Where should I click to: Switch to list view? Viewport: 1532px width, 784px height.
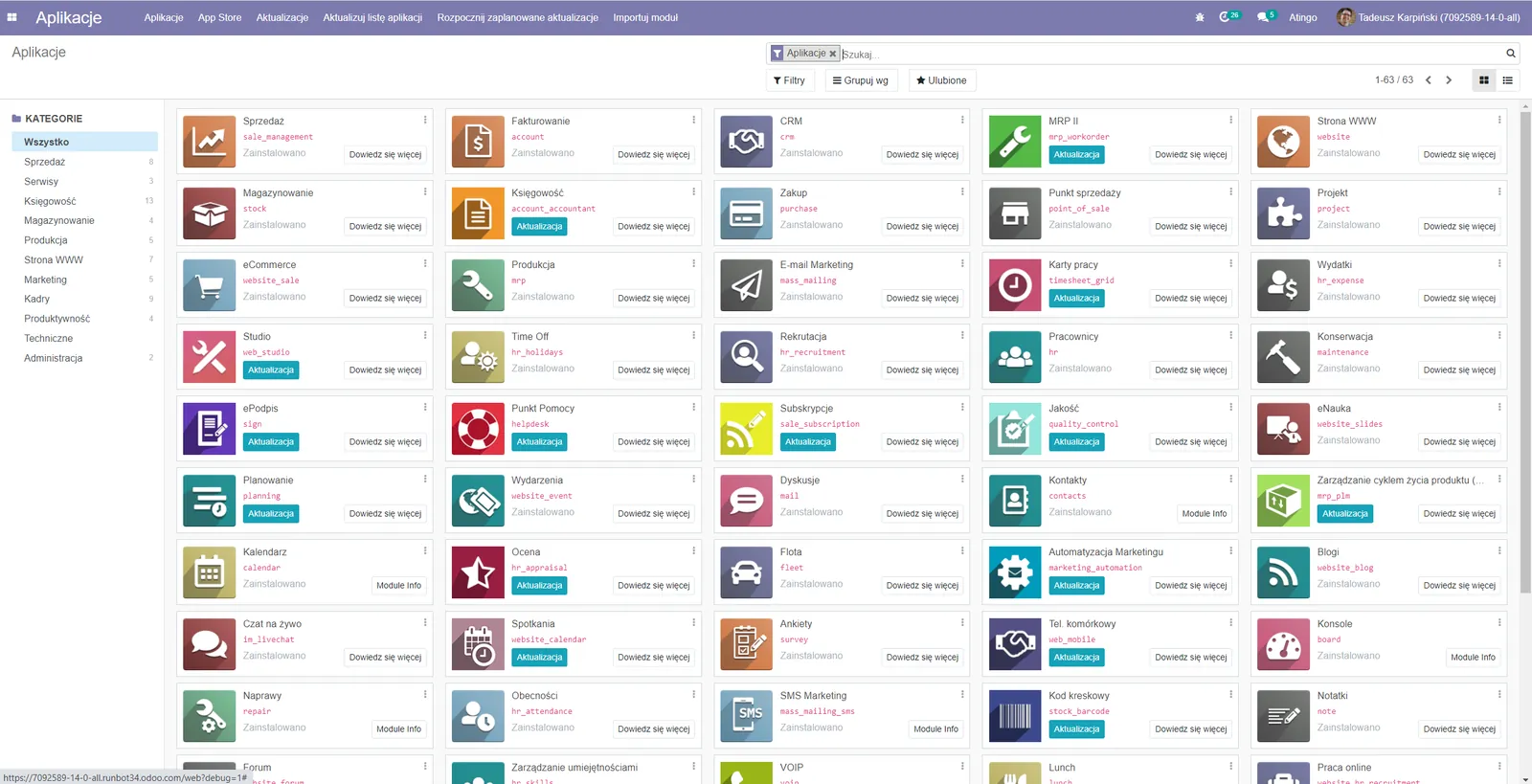click(1508, 80)
